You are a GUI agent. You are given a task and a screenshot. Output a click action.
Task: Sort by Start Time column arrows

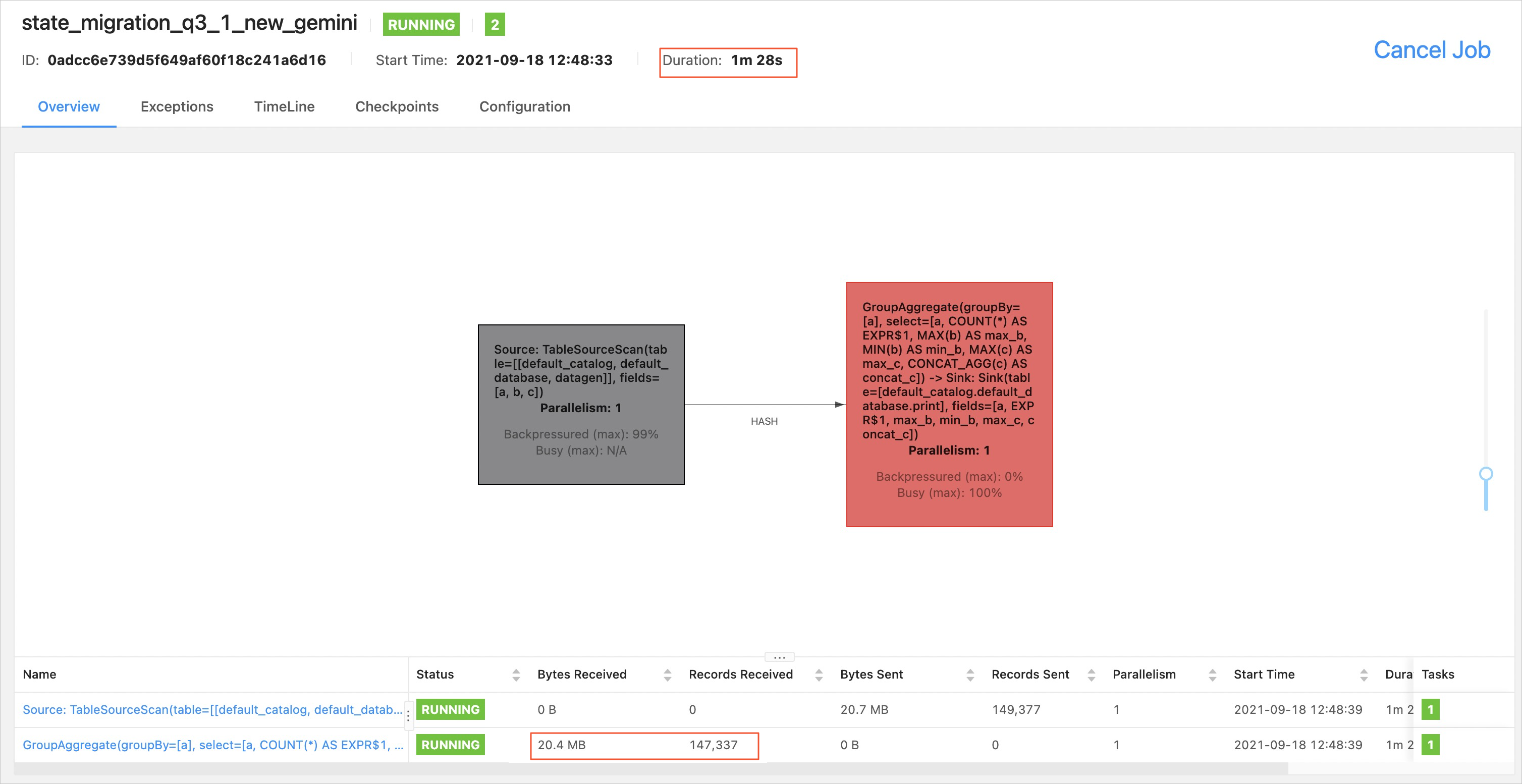point(1363,675)
